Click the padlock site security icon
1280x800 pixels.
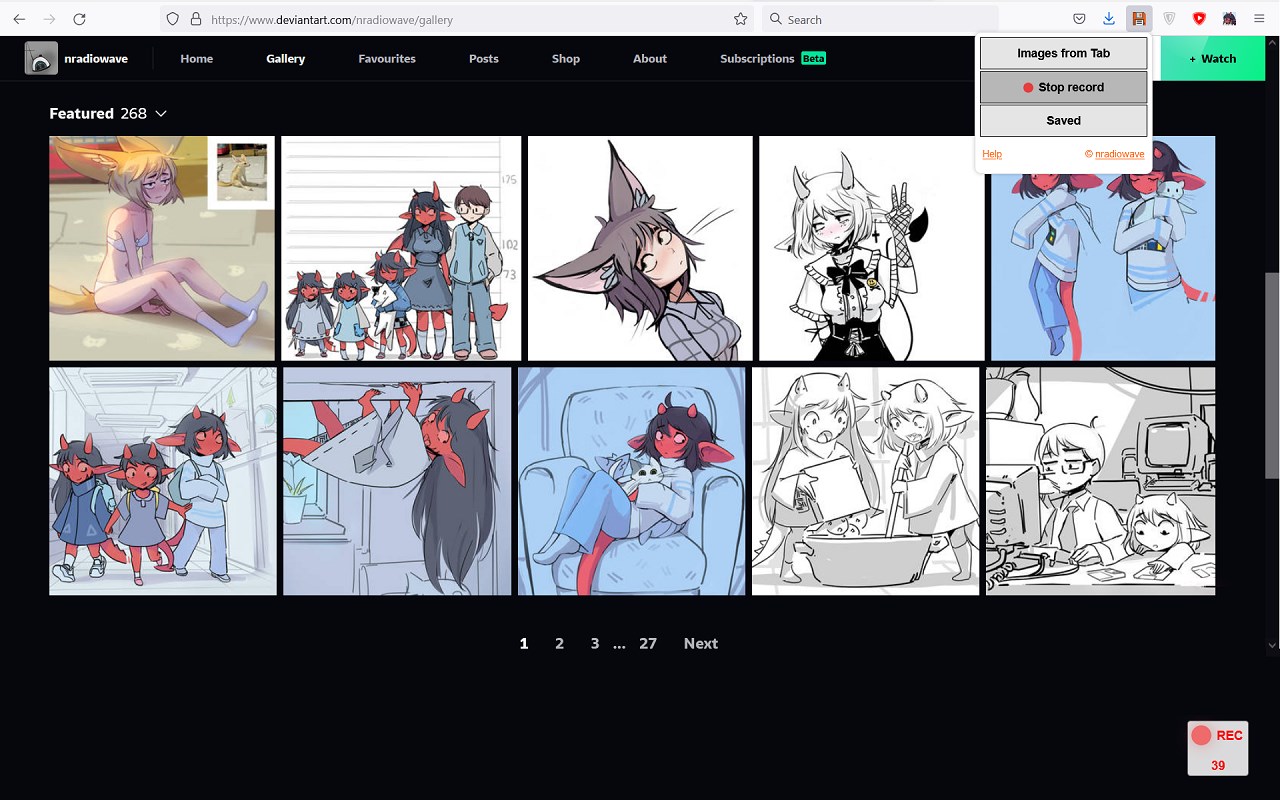(195, 19)
